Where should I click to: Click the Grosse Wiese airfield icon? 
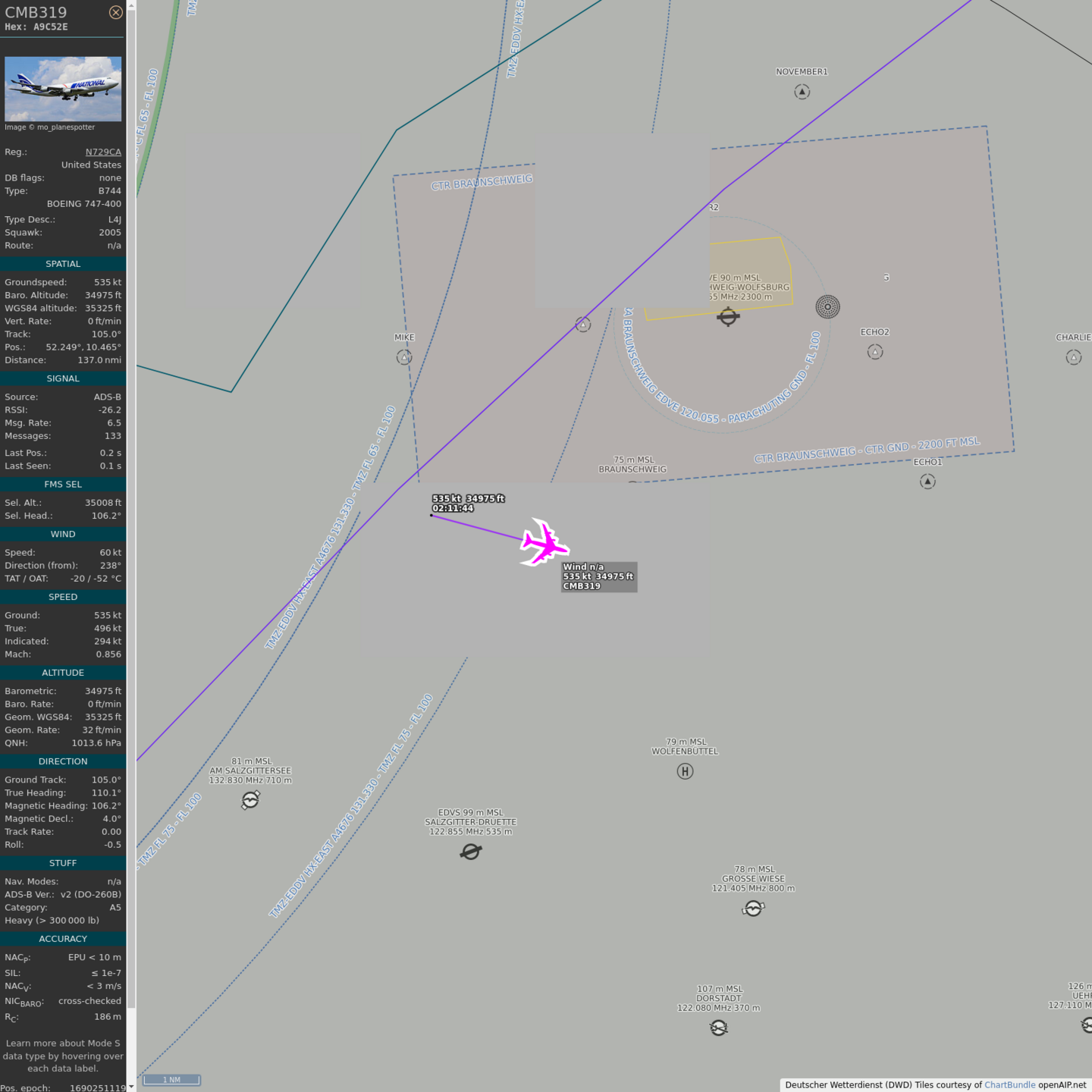(753, 908)
